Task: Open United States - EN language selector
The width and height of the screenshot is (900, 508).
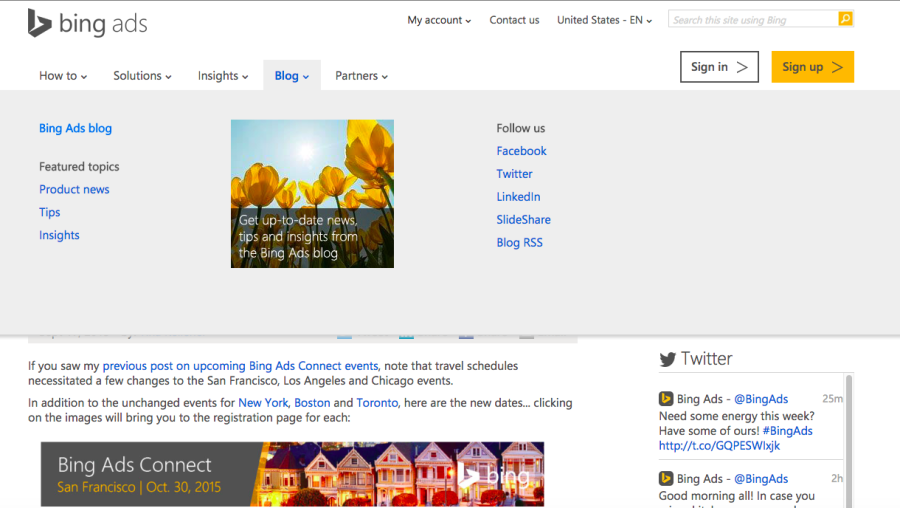Action: coord(604,20)
